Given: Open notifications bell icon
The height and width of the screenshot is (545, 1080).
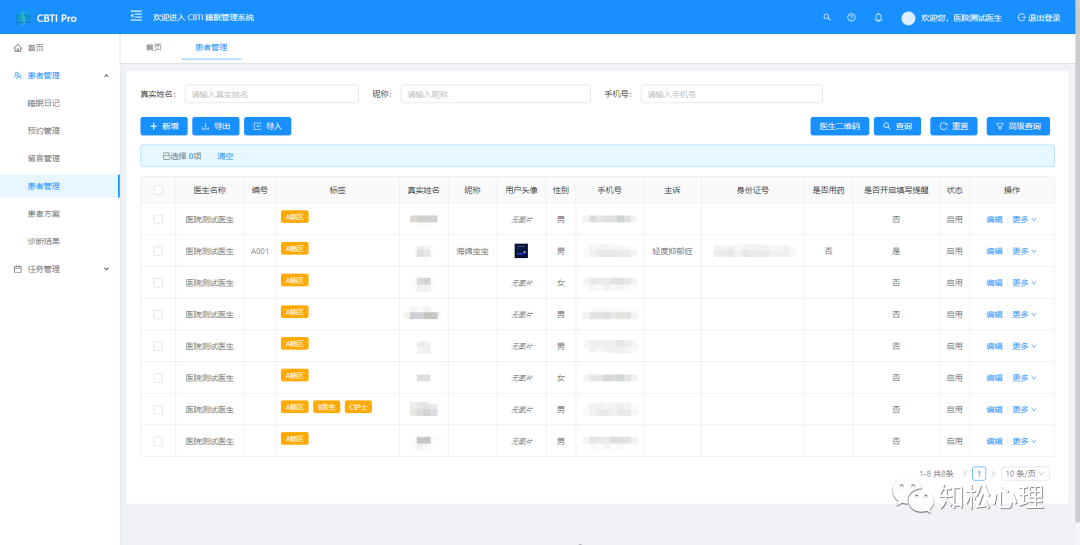Looking at the screenshot, I should click(878, 17).
